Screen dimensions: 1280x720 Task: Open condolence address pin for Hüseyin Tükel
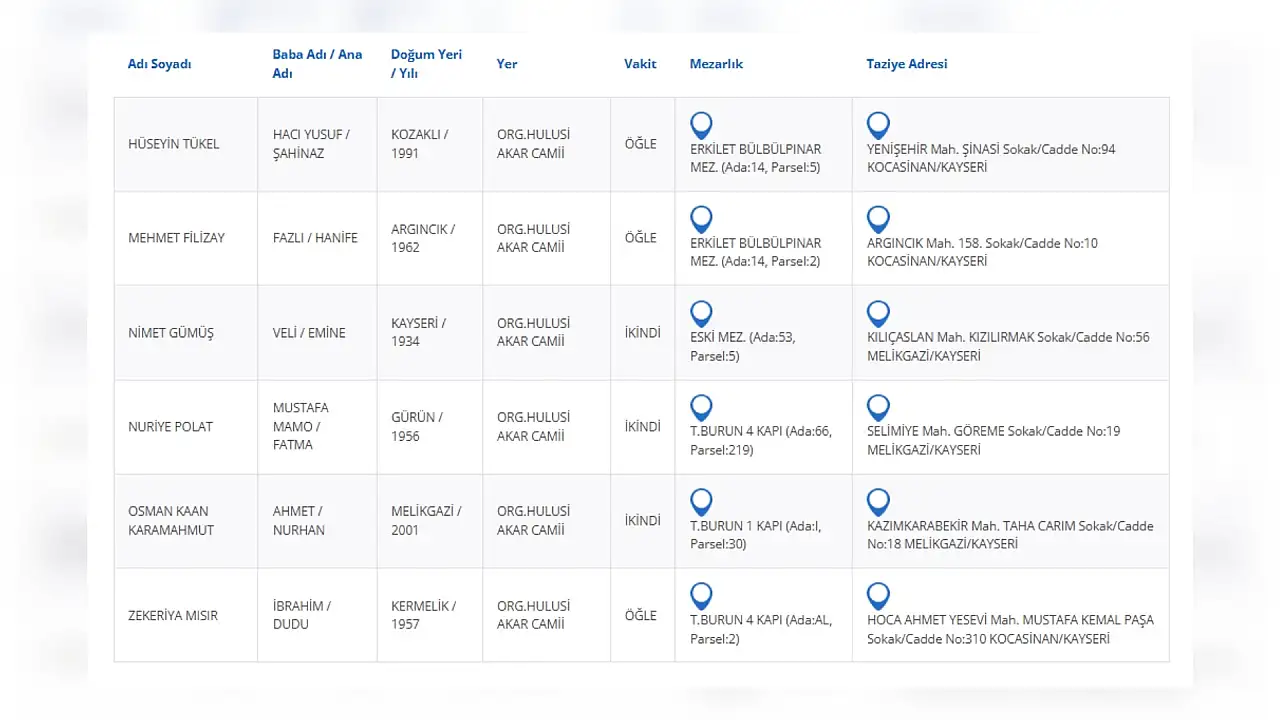(x=878, y=125)
